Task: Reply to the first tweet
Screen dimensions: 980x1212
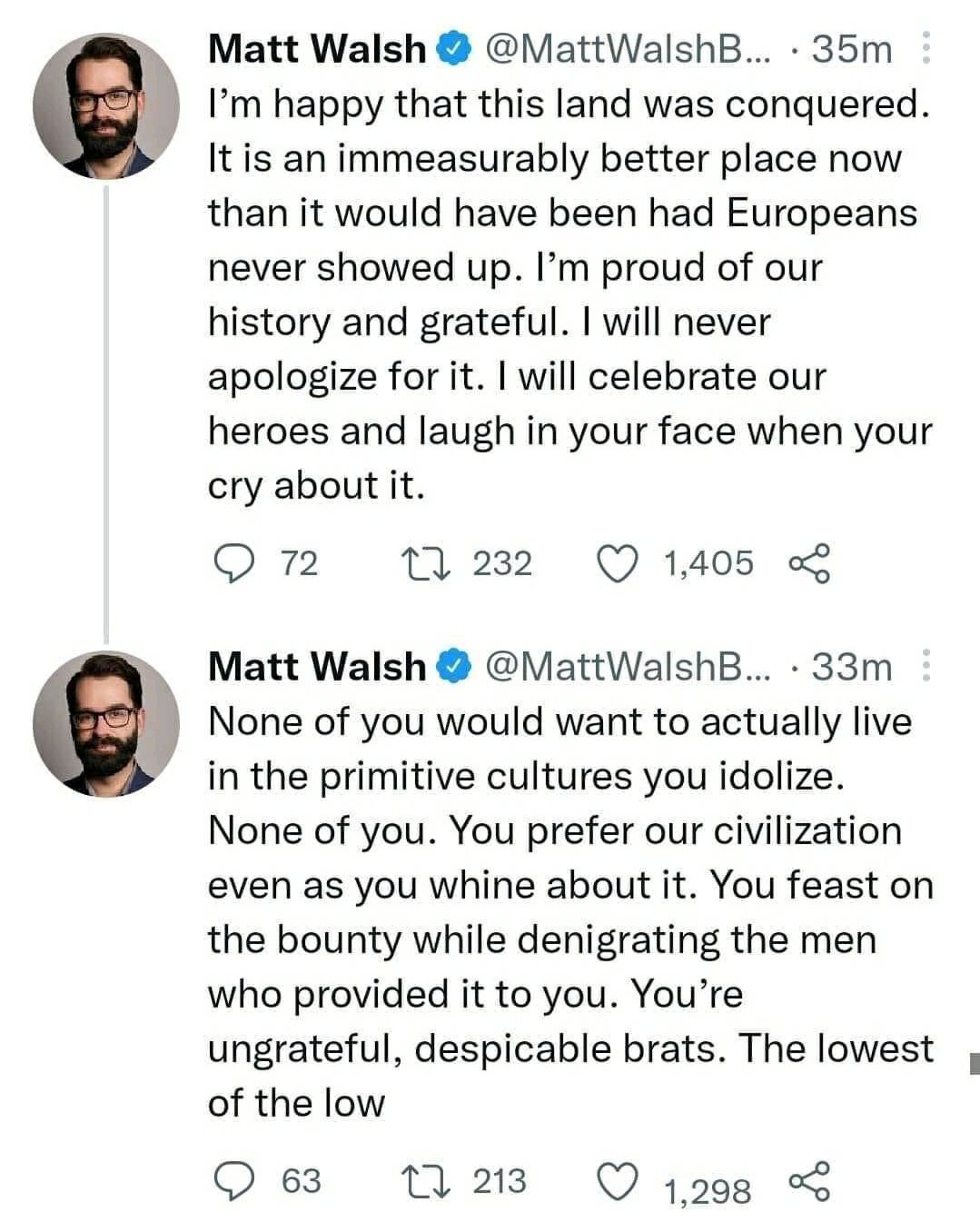Action: click(x=234, y=563)
